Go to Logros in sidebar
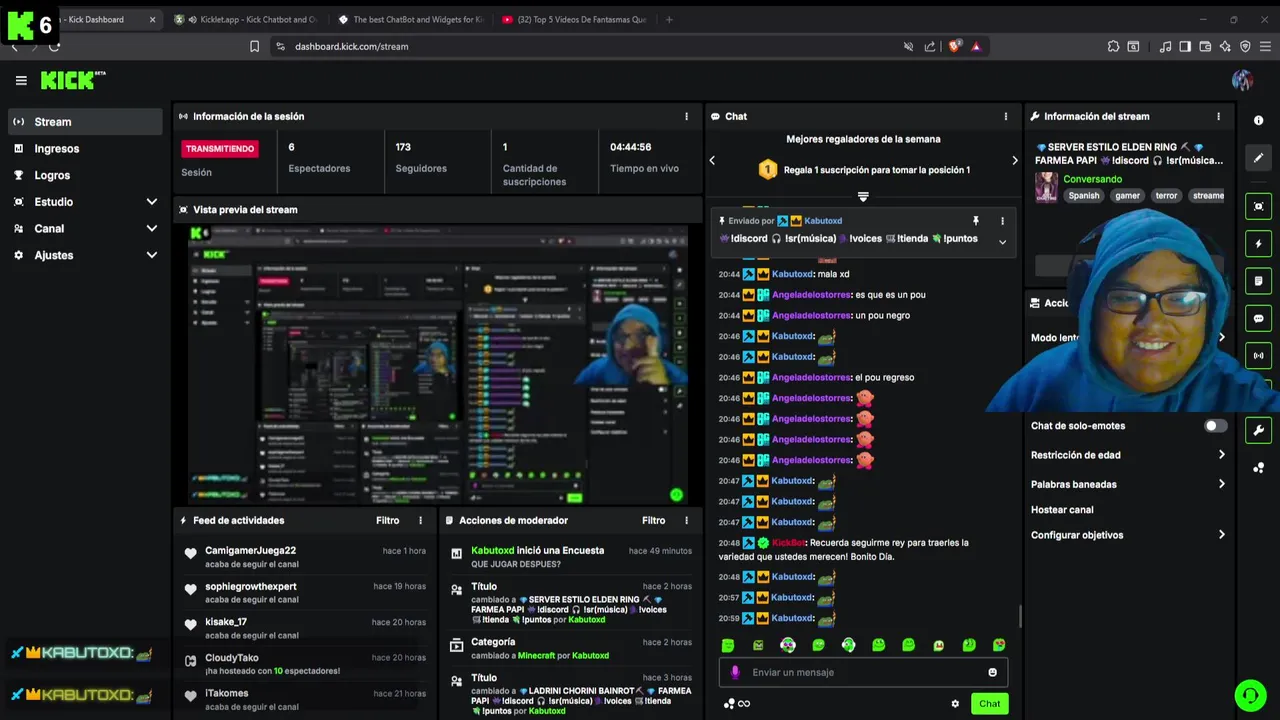 click(85, 175)
